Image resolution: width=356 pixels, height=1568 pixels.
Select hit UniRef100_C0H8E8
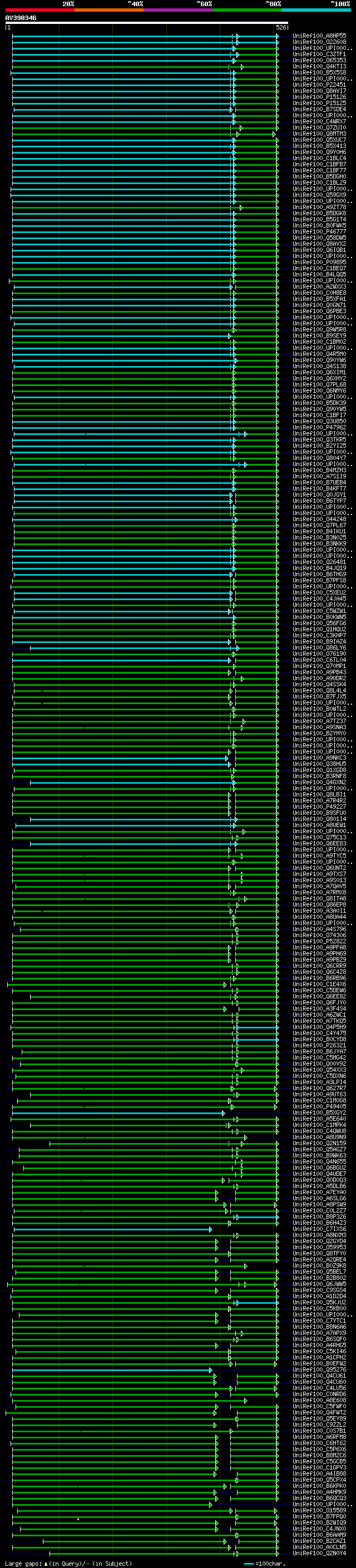pos(319,293)
